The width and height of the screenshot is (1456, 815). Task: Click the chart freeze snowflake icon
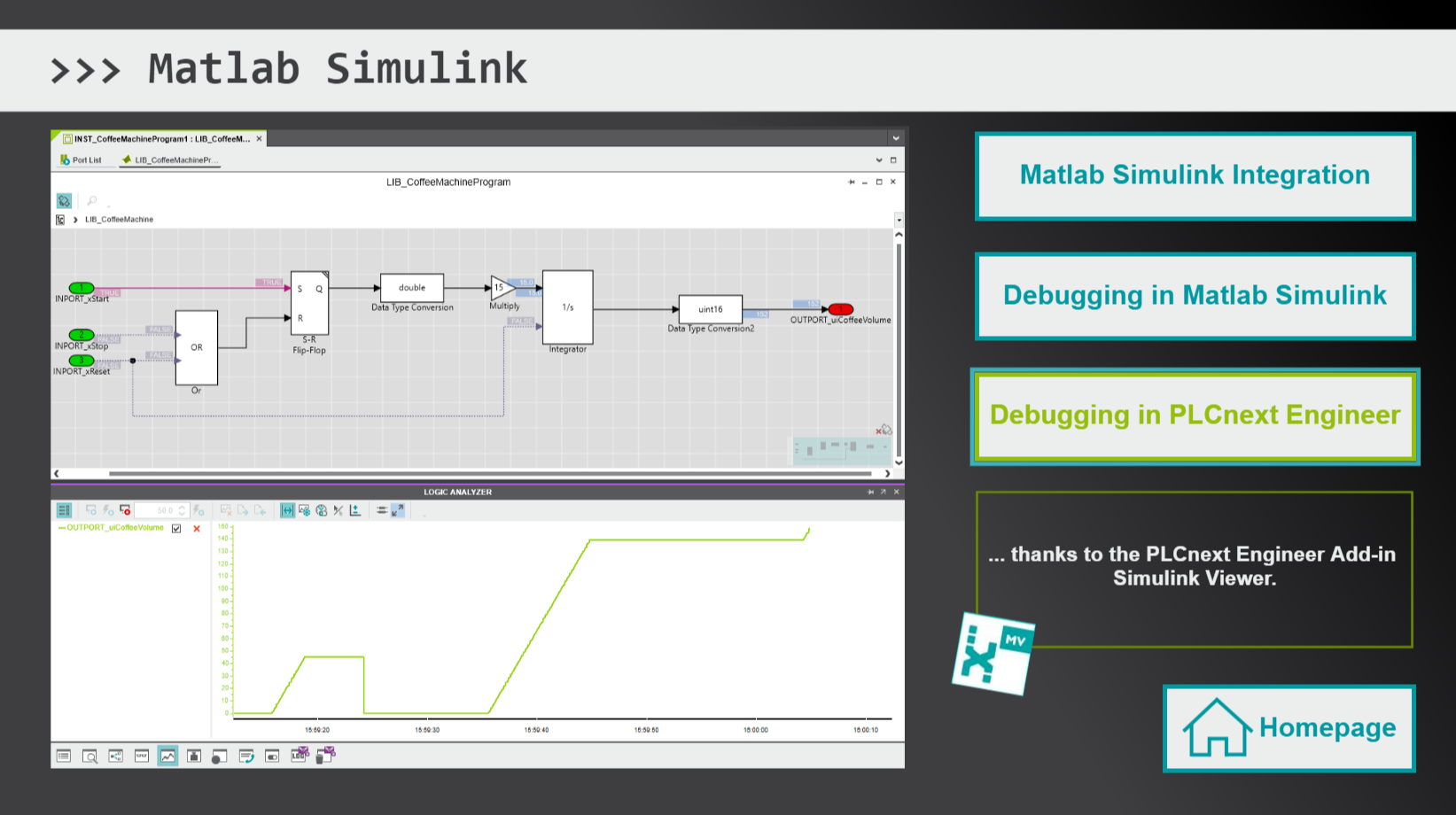[304, 510]
